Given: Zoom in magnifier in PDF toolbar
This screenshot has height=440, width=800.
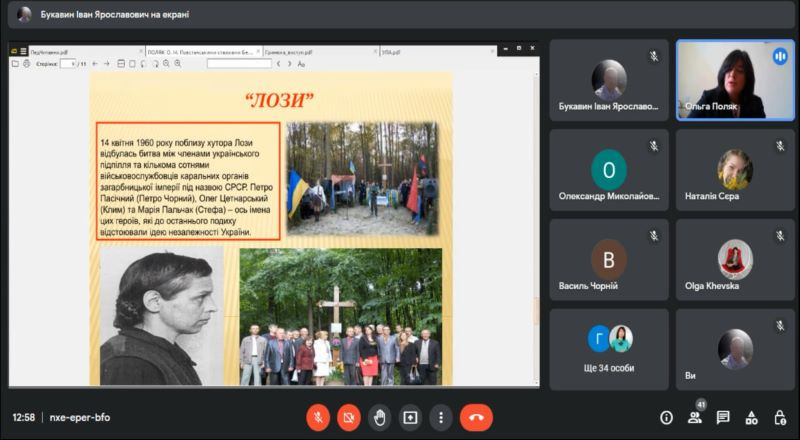Looking at the screenshot, I should [x=178, y=64].
